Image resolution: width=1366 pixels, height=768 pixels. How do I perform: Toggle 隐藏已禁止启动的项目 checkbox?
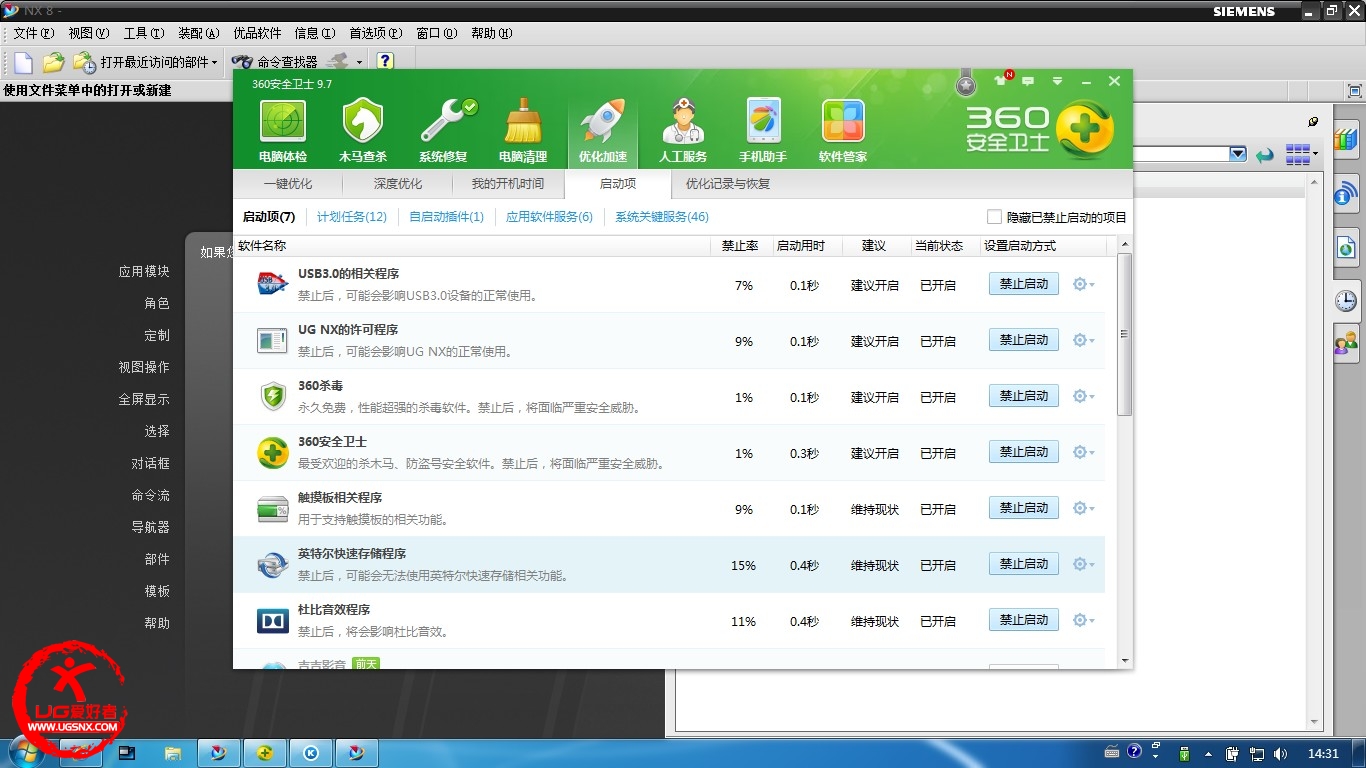click(994, 217)
